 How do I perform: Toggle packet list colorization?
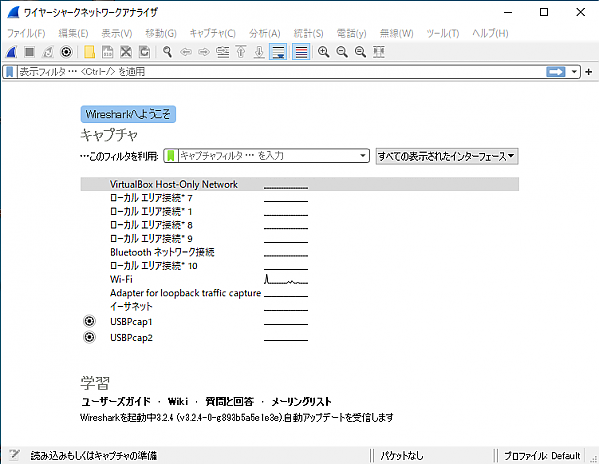point(301,52)
